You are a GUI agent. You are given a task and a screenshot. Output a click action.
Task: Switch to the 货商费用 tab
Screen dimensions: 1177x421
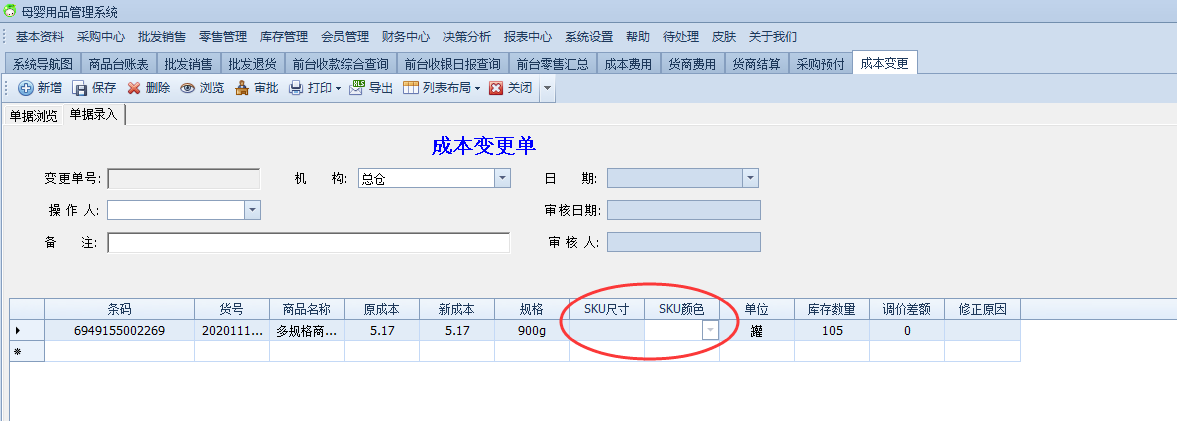coord(693,64)
